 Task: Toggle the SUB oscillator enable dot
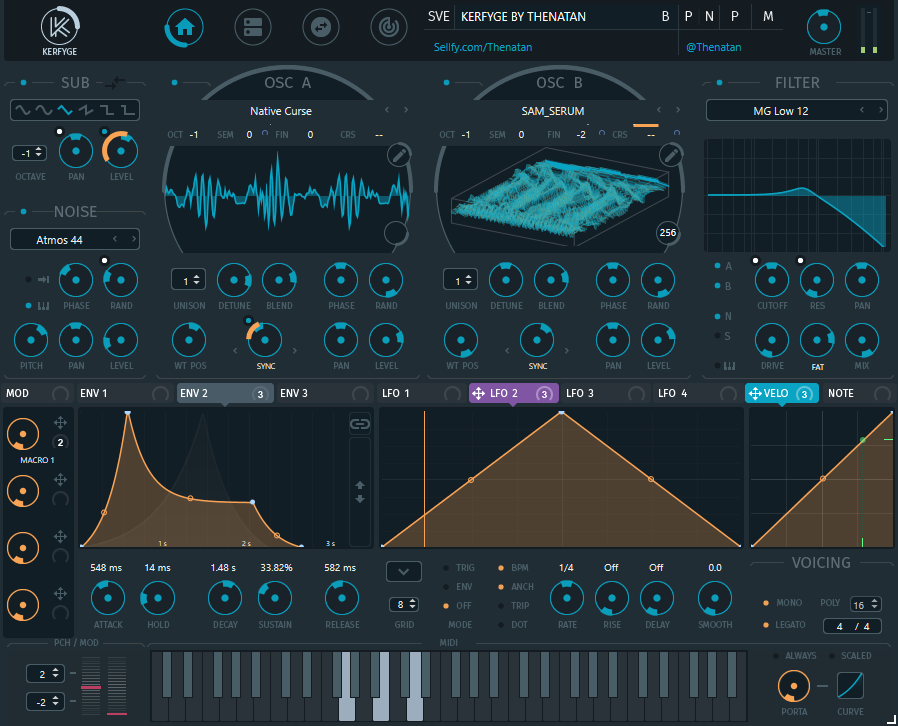23,83
